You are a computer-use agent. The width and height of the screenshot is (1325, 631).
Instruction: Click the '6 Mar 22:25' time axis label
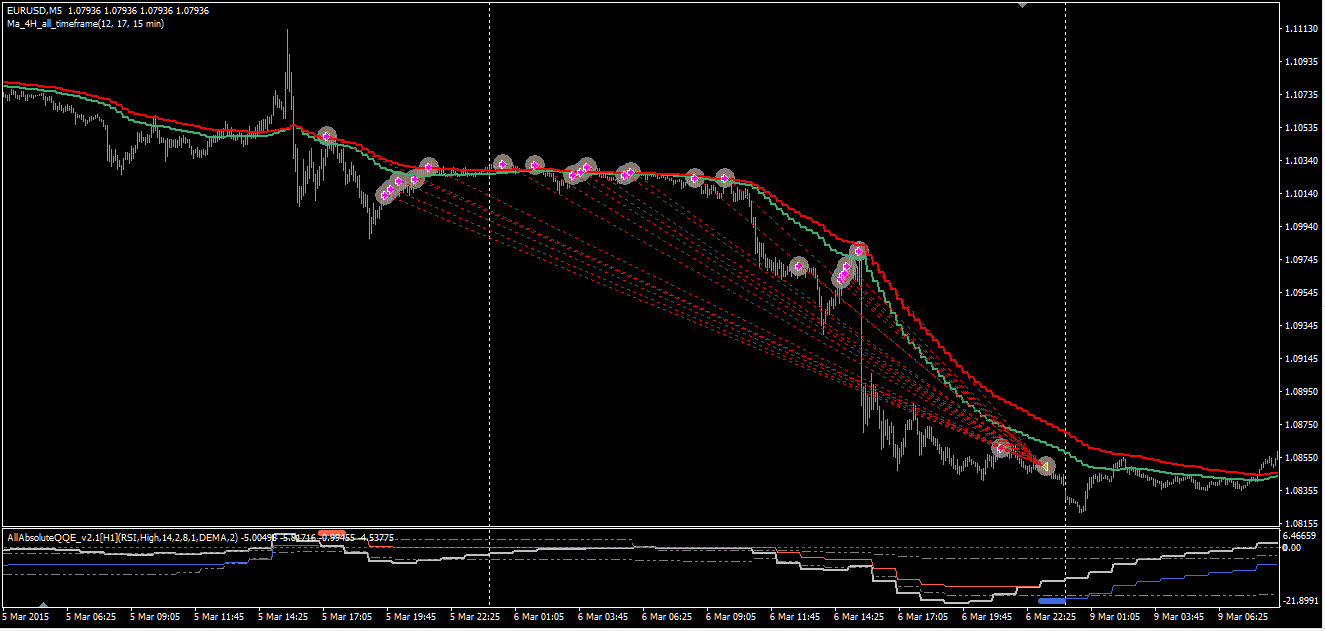(1052, 617)
